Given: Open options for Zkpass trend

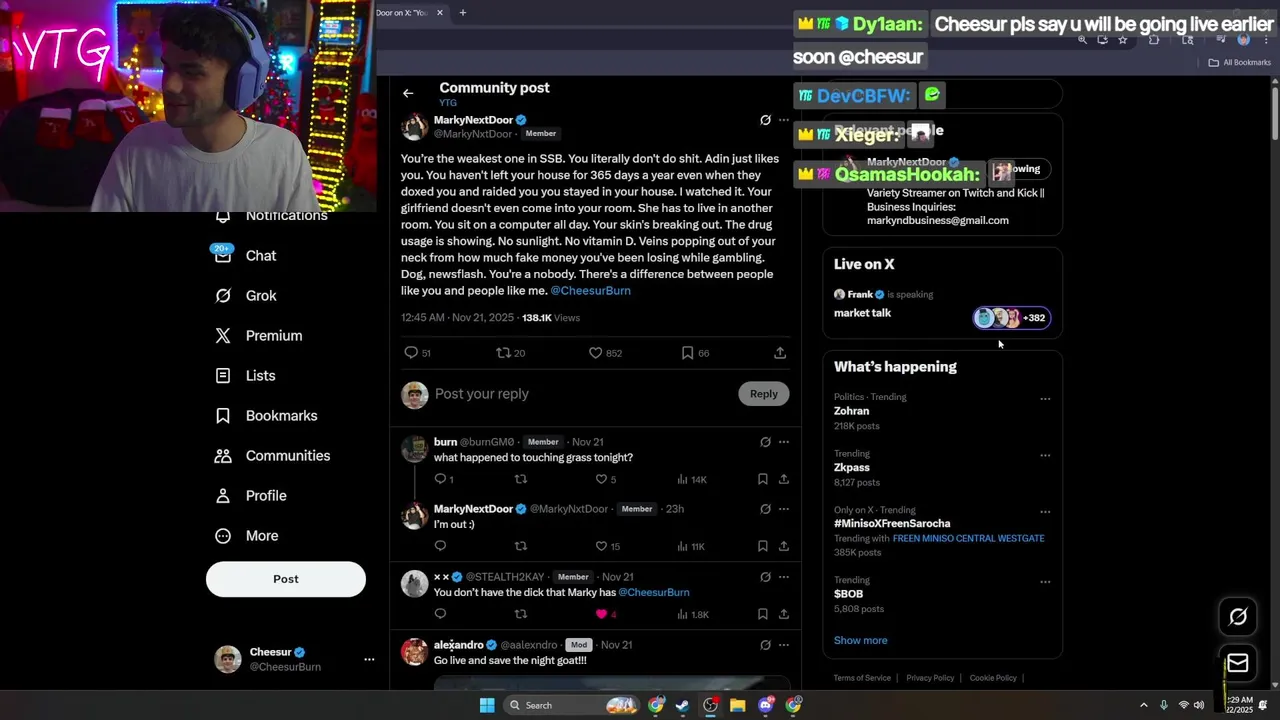Looking at the screenshot, I should coord(1045,455).
